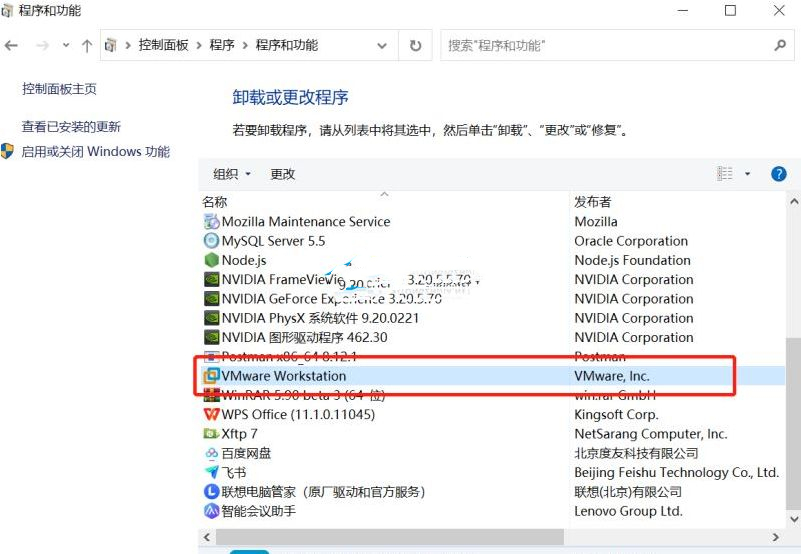Screen dimensions: 801x554
Task: Navigate to 程序 breadcrumb
Action: [x=222, y=45]
